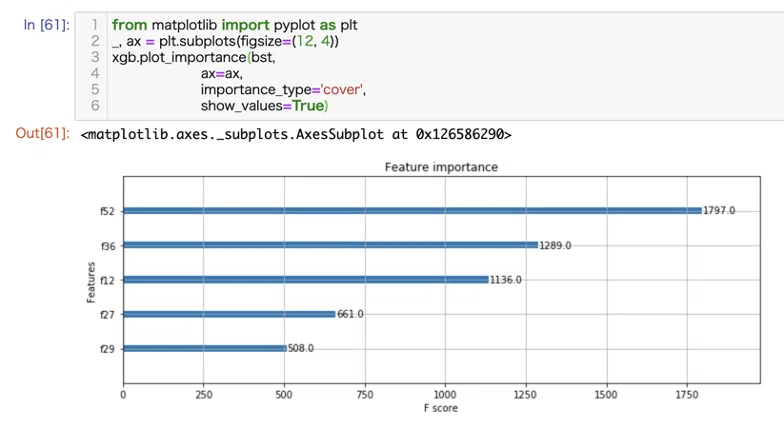
Task: Click the f52 y-axis tick label
Action: pyautogui.click(x=108, y=212)
